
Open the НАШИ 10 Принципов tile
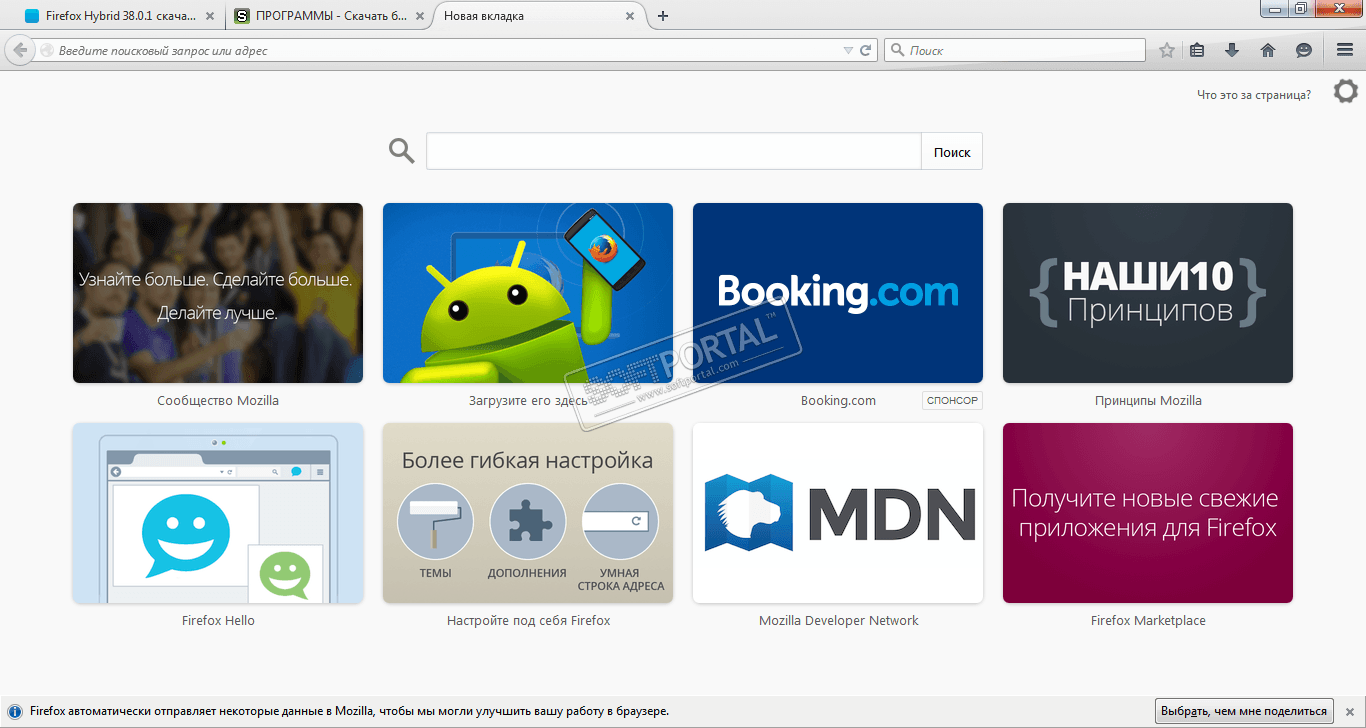click(x=1148, y=293)
